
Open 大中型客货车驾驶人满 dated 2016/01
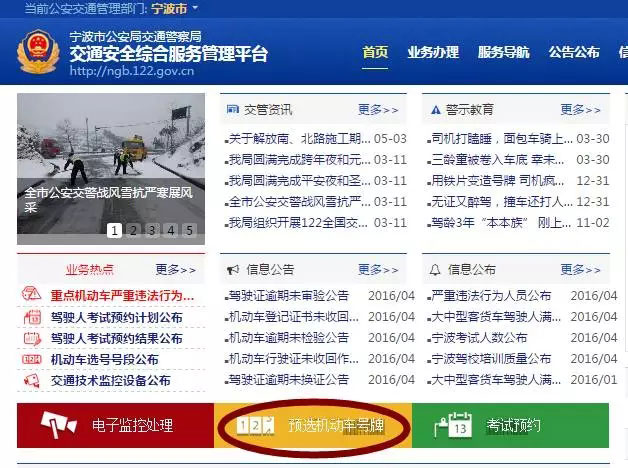tap(496, 380)
